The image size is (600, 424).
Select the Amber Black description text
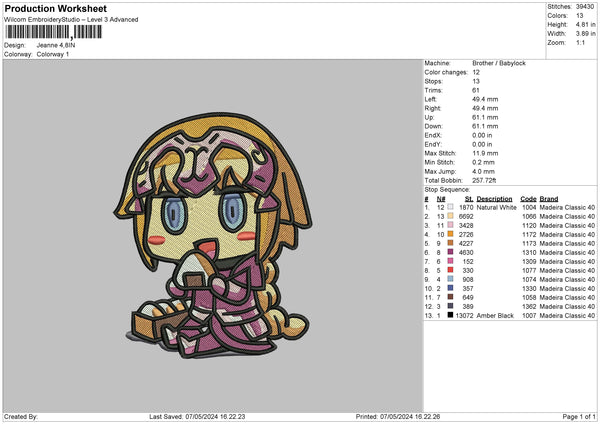(x=495, y=315)
